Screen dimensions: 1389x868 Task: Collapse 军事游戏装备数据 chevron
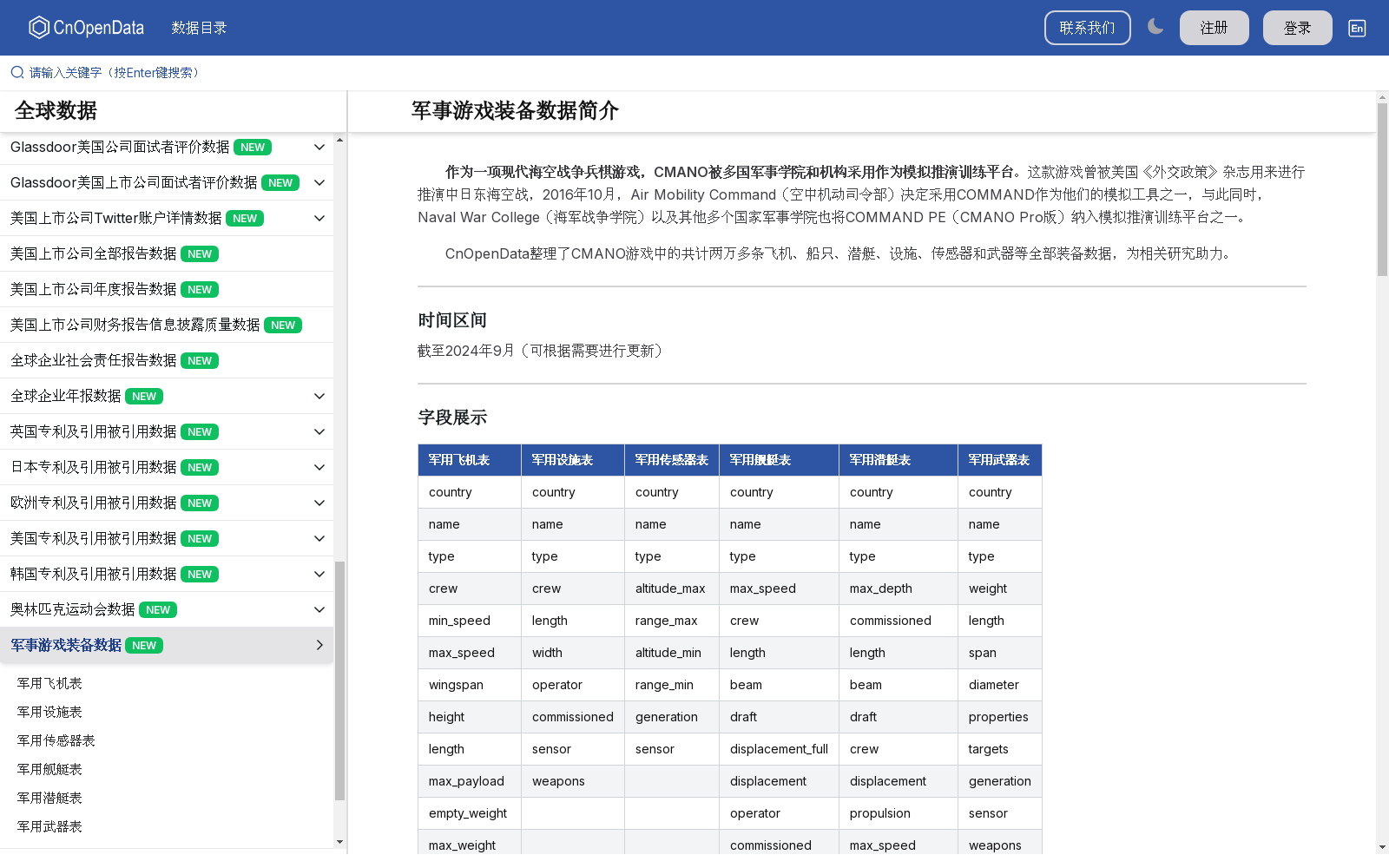click(x=319, y=646)
